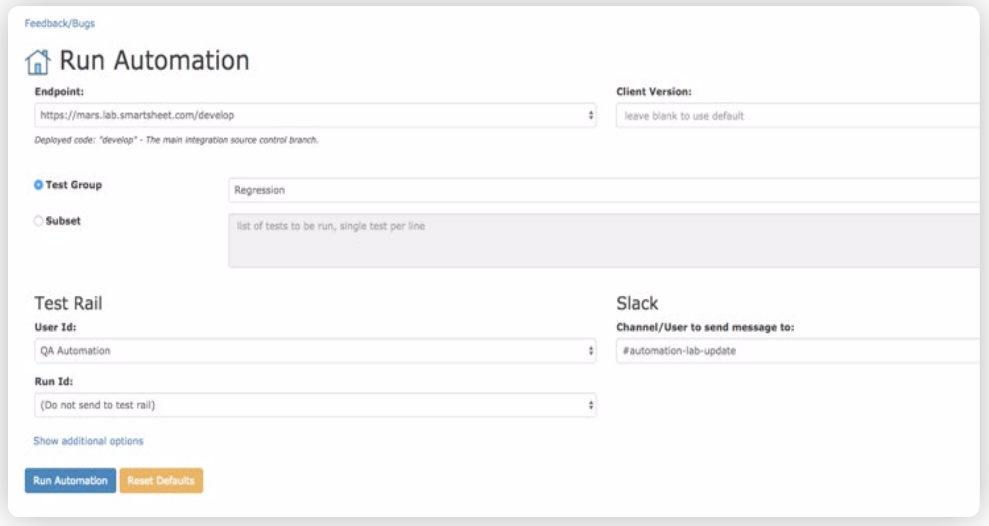Open the Run Id dropdown
The height and width of the screenshot is (526, 989).
click(315, 405)
